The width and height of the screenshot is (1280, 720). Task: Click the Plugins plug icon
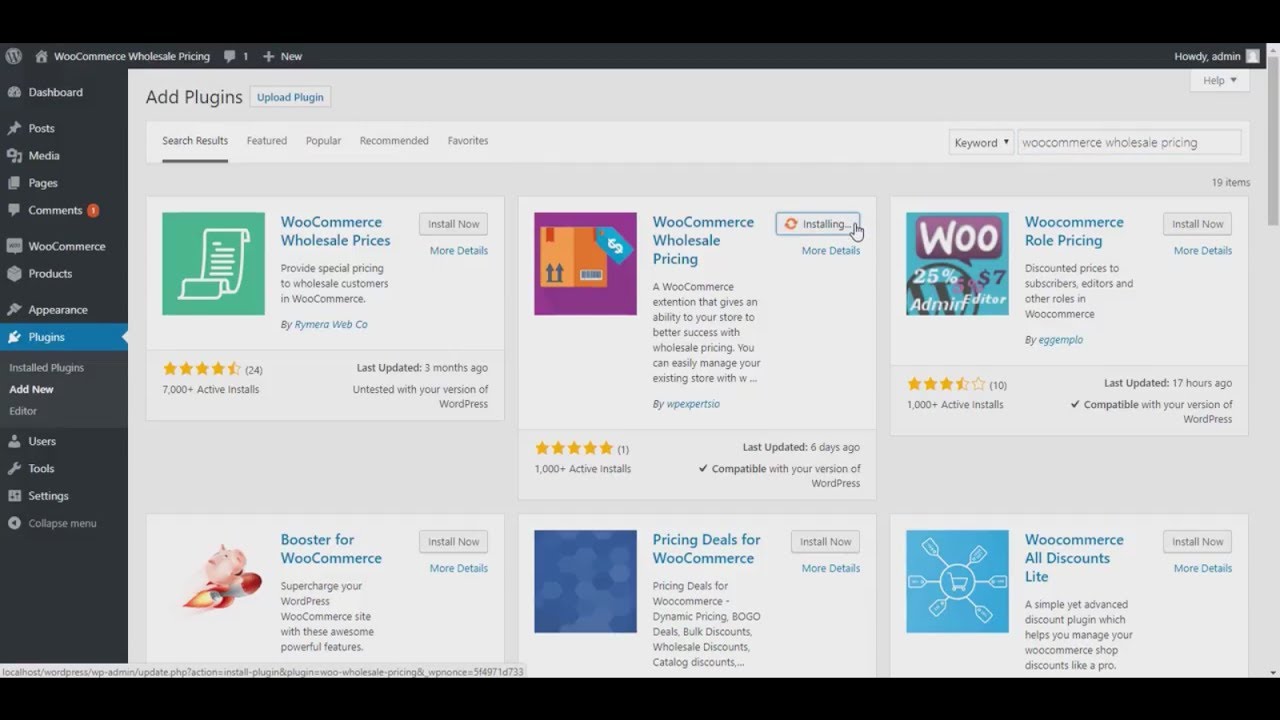[x=14, y=337]
